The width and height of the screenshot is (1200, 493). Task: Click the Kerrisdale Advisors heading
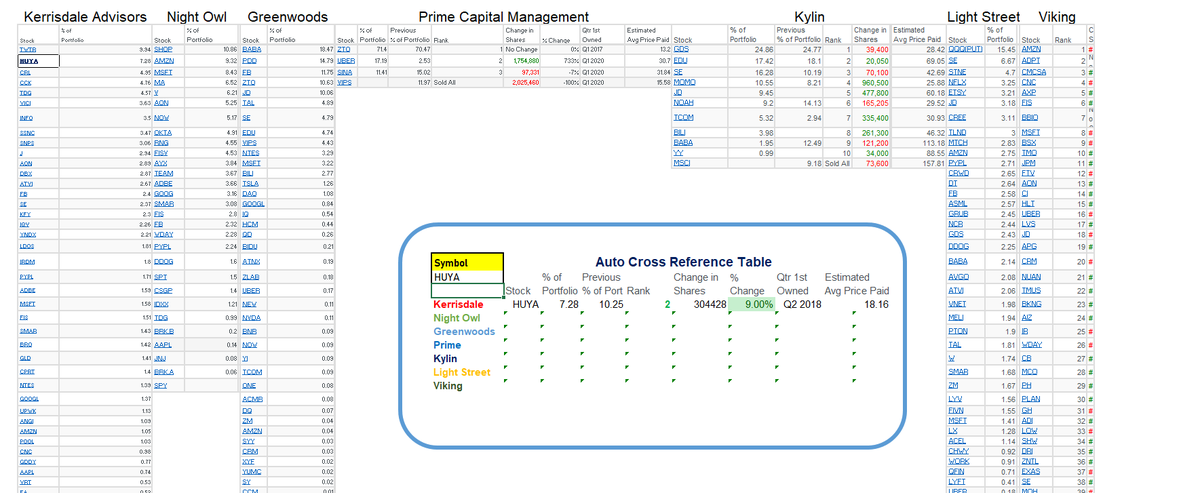point(84,17)
